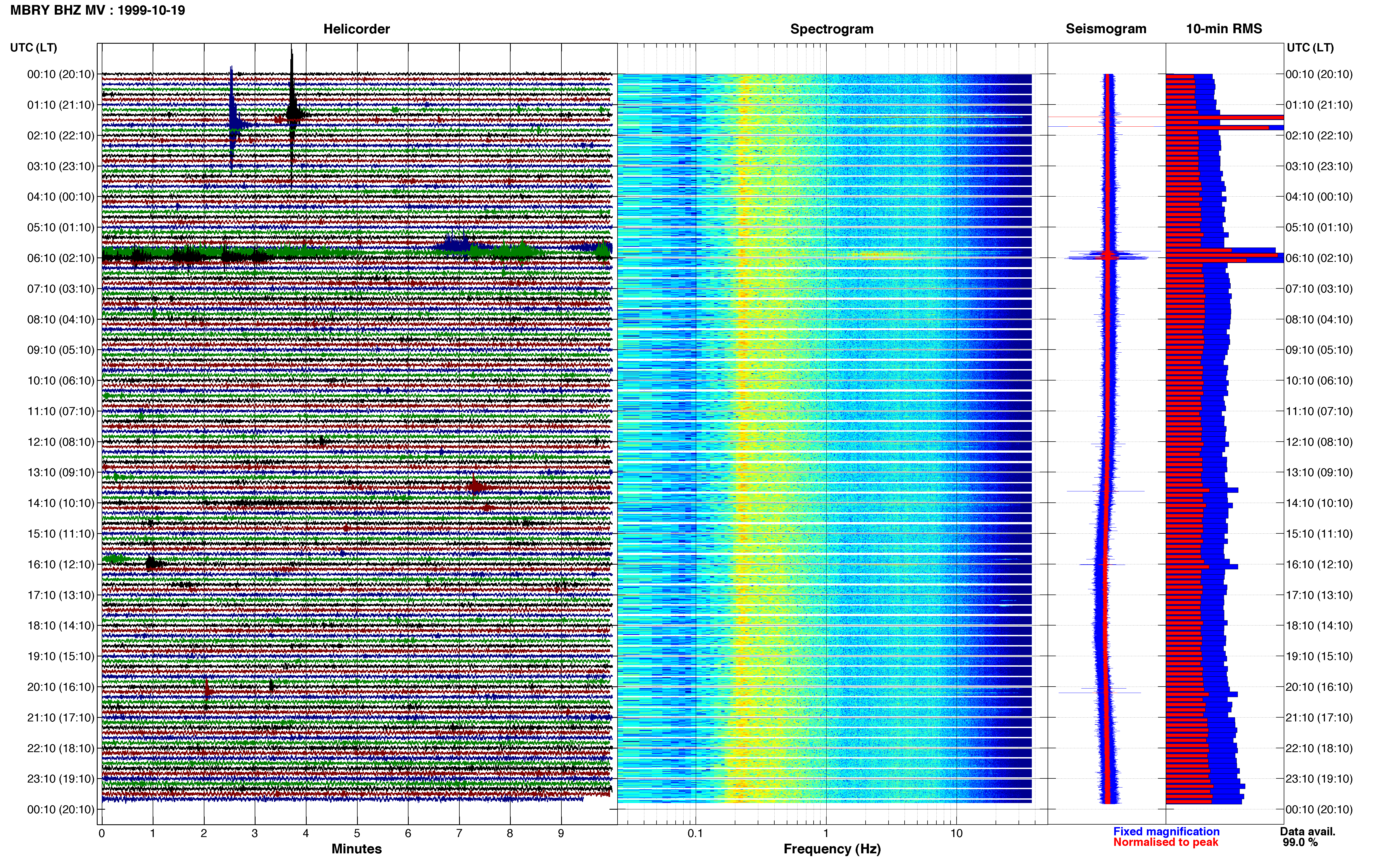Image resolution: width=1388 pixels, height=868 pixels.
Task: Click left time label '01:10 (21:10)'
Action: 61,105
